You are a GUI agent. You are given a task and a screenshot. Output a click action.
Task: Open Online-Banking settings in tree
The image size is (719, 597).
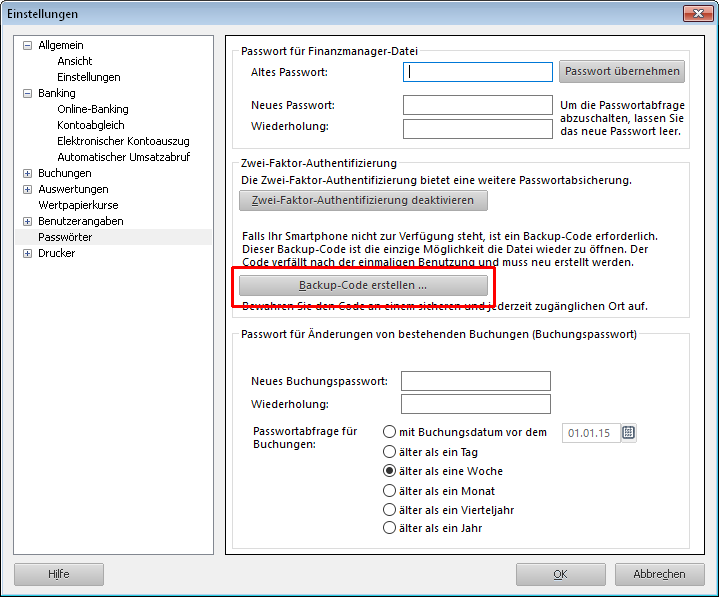(92, 109)
